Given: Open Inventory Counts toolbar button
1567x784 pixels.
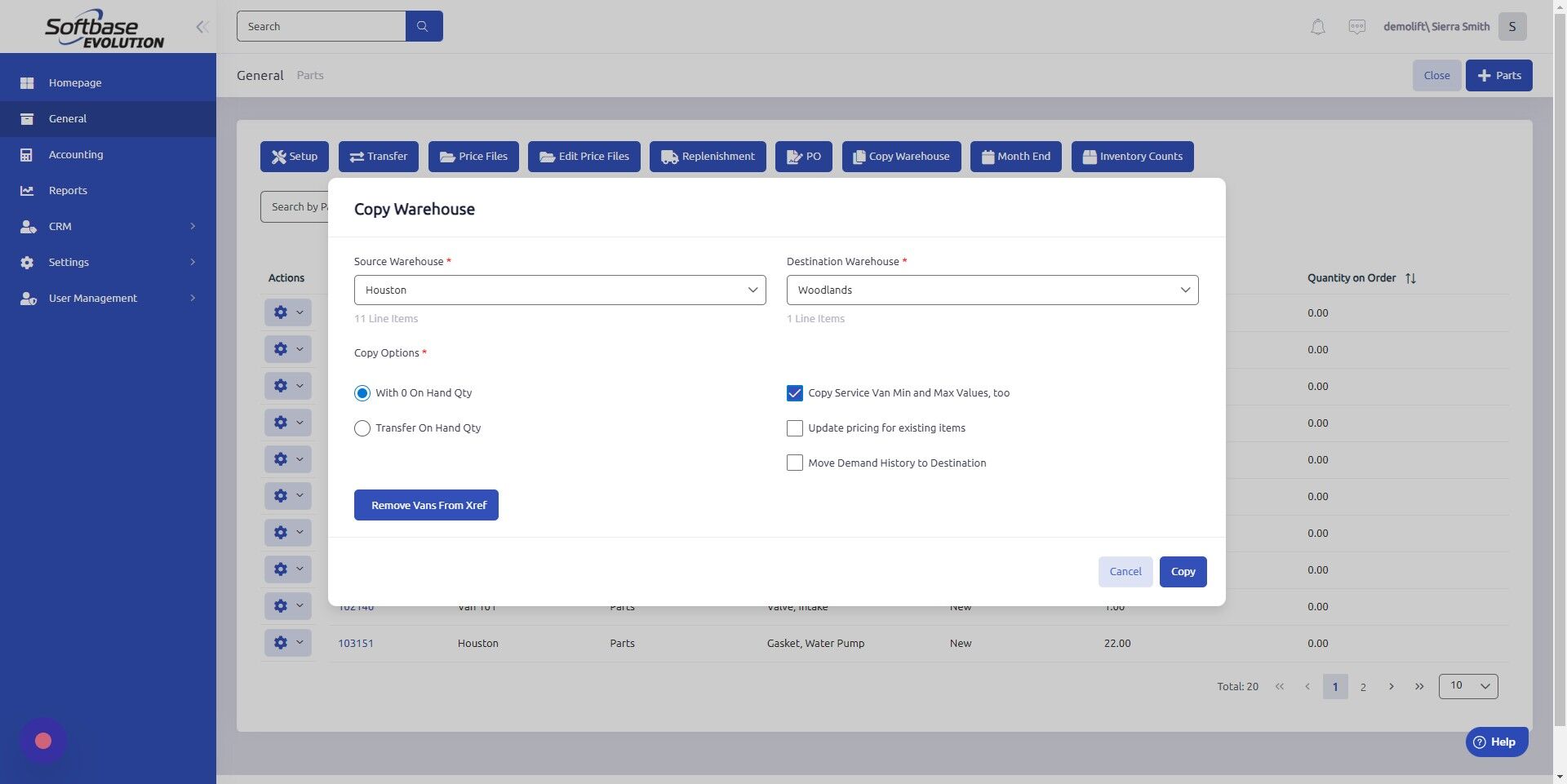Looking at the screenshot, I should [x=1133, y=157].
